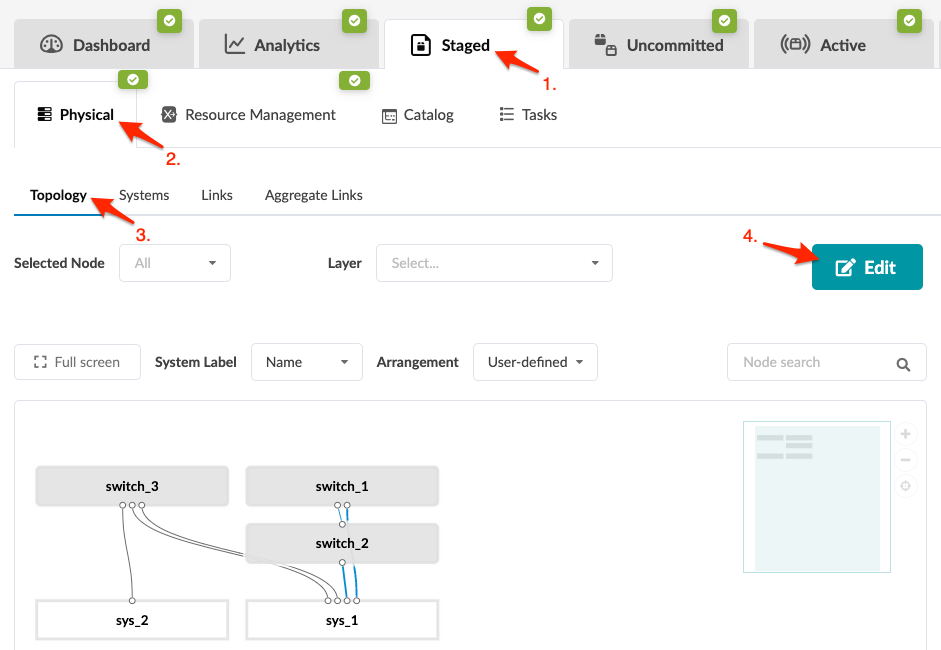This screenshot has width=941, height=650.
Task: Expand the Layer select dropdown
Action: tap(494, 263)
